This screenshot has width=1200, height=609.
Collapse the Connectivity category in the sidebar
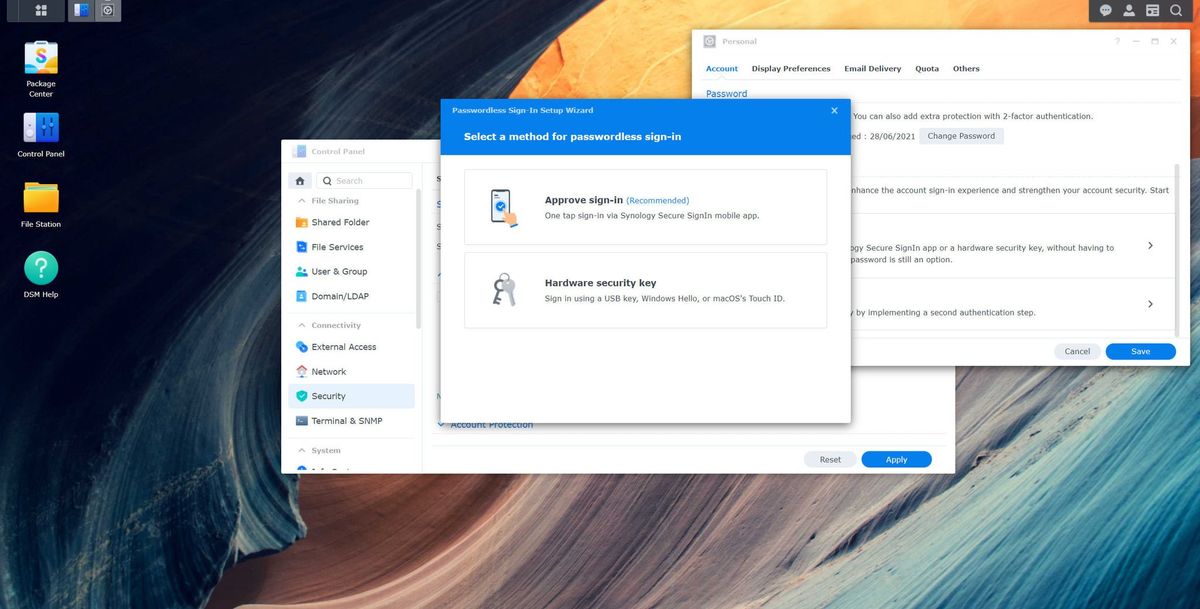(x=300, y=324)
